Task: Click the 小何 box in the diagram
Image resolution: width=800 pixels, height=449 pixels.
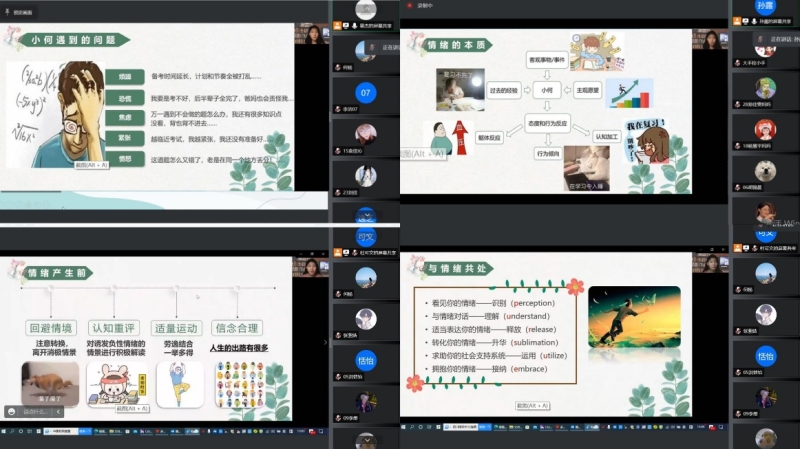Action: click(547, 90)
